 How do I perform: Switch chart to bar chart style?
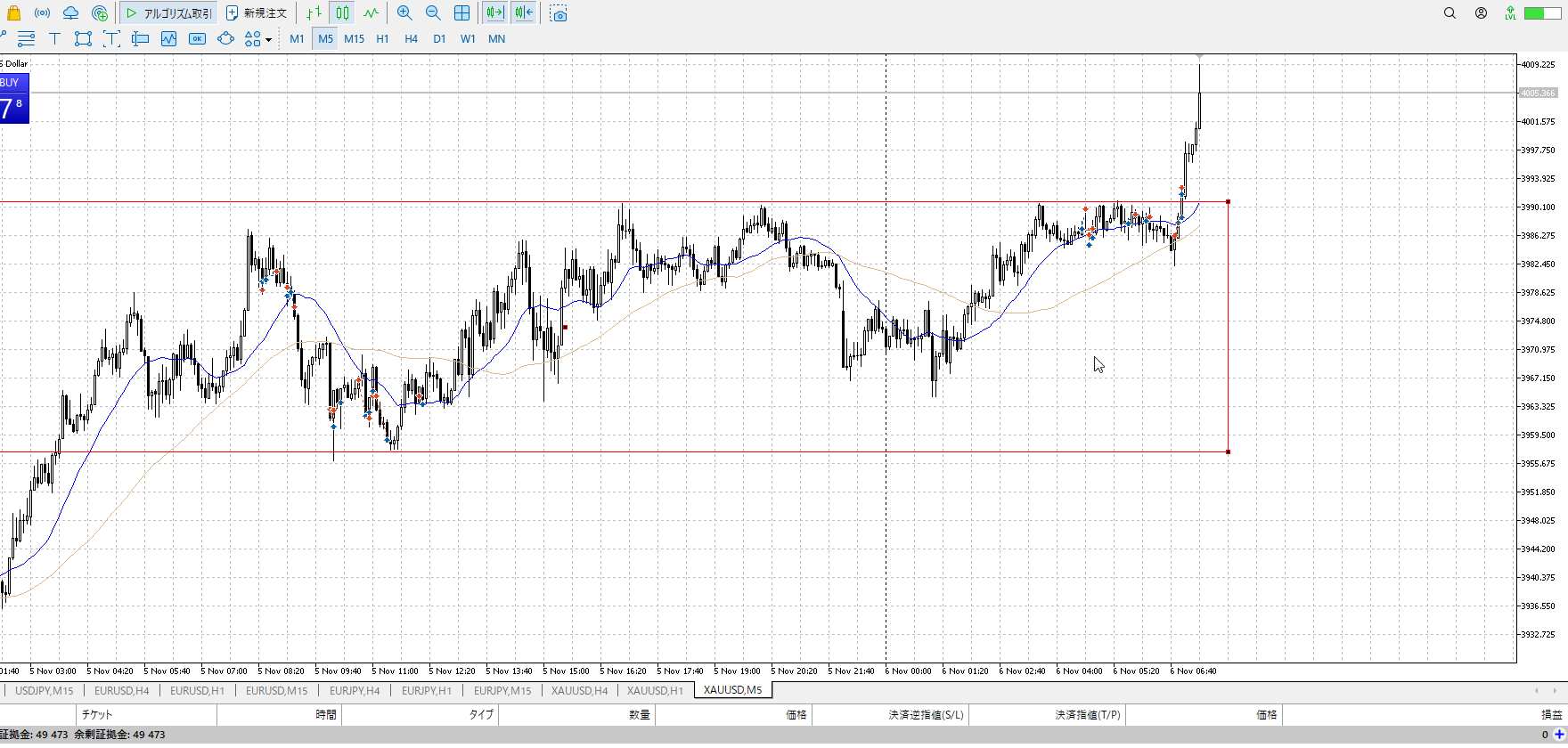(314, 13)
